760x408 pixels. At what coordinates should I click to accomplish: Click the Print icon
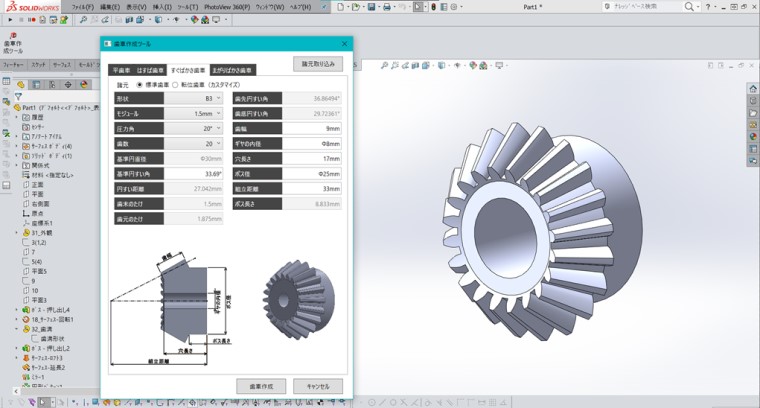[387, 7]
